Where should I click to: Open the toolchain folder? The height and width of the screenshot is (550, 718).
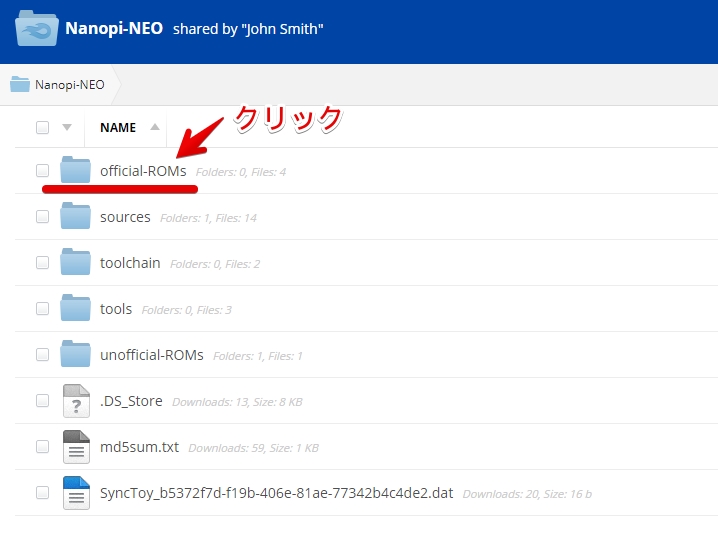click(130, 263)
